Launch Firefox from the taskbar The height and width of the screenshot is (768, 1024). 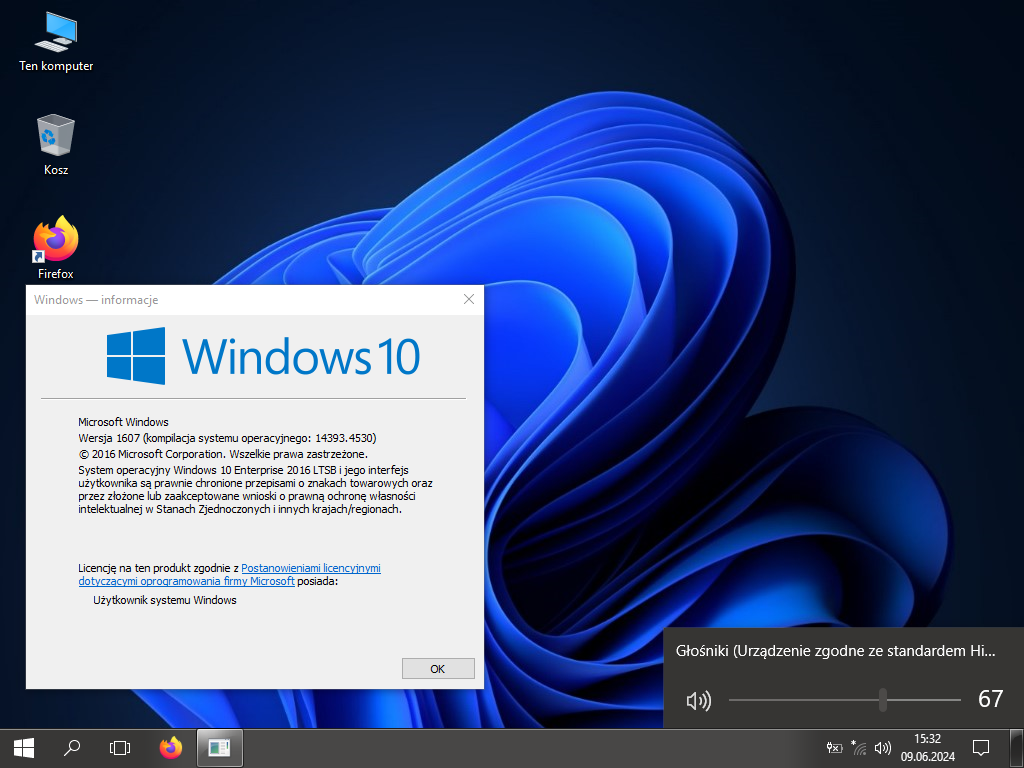click(x=171, y=747)
